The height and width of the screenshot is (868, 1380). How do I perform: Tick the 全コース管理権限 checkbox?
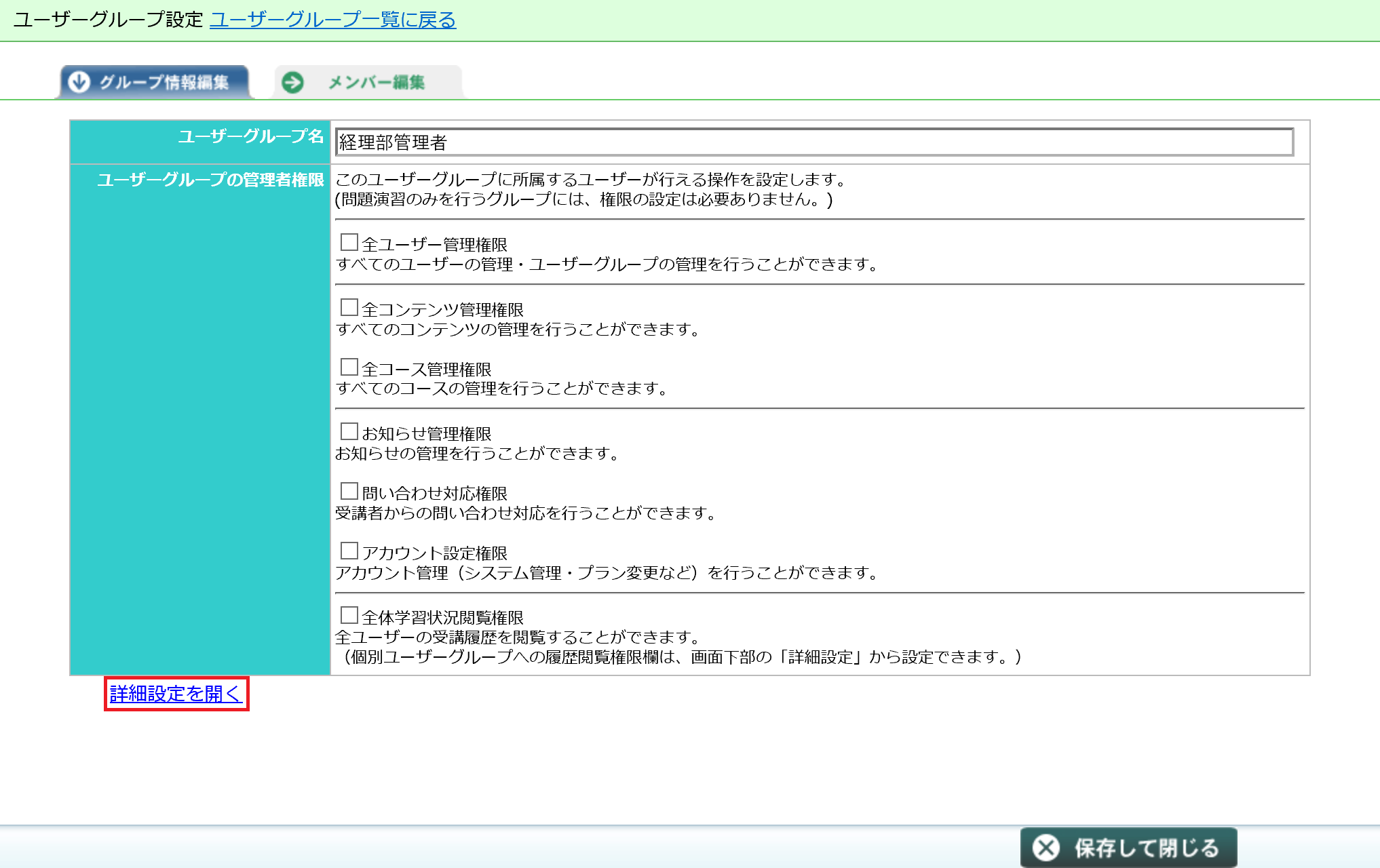coord(349,368)
